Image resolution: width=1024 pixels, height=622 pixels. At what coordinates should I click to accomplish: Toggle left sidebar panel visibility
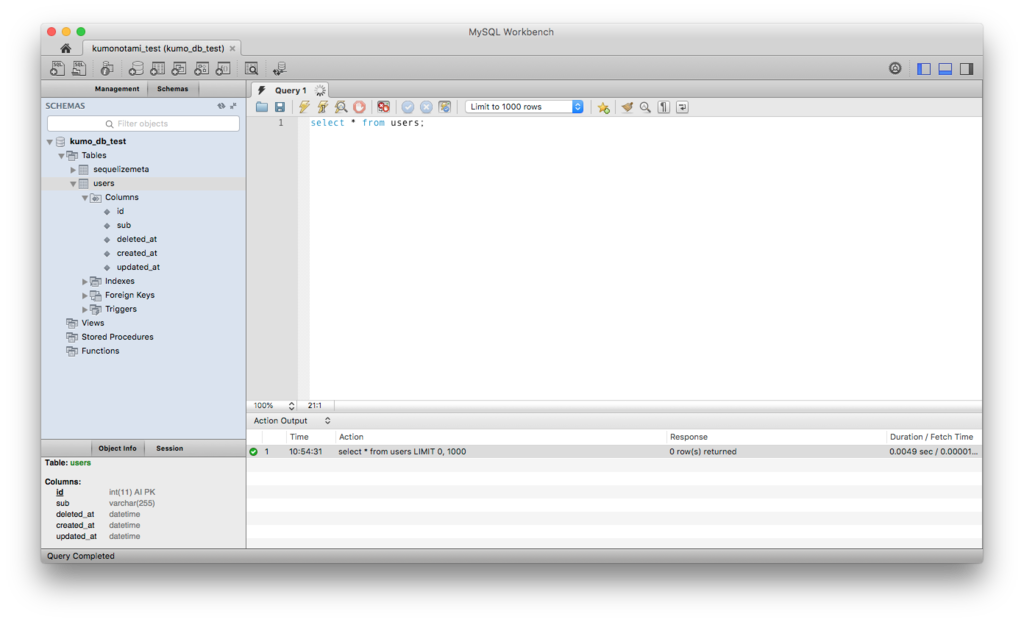[x=923, y=69]
